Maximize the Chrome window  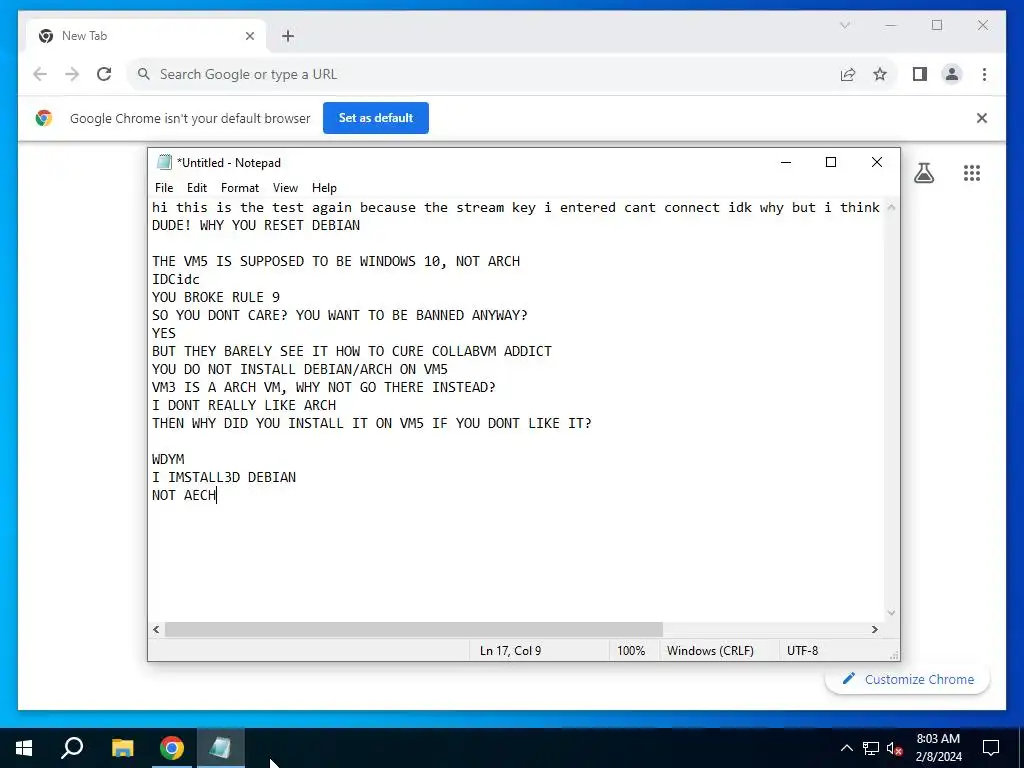[x=936, y=25]
